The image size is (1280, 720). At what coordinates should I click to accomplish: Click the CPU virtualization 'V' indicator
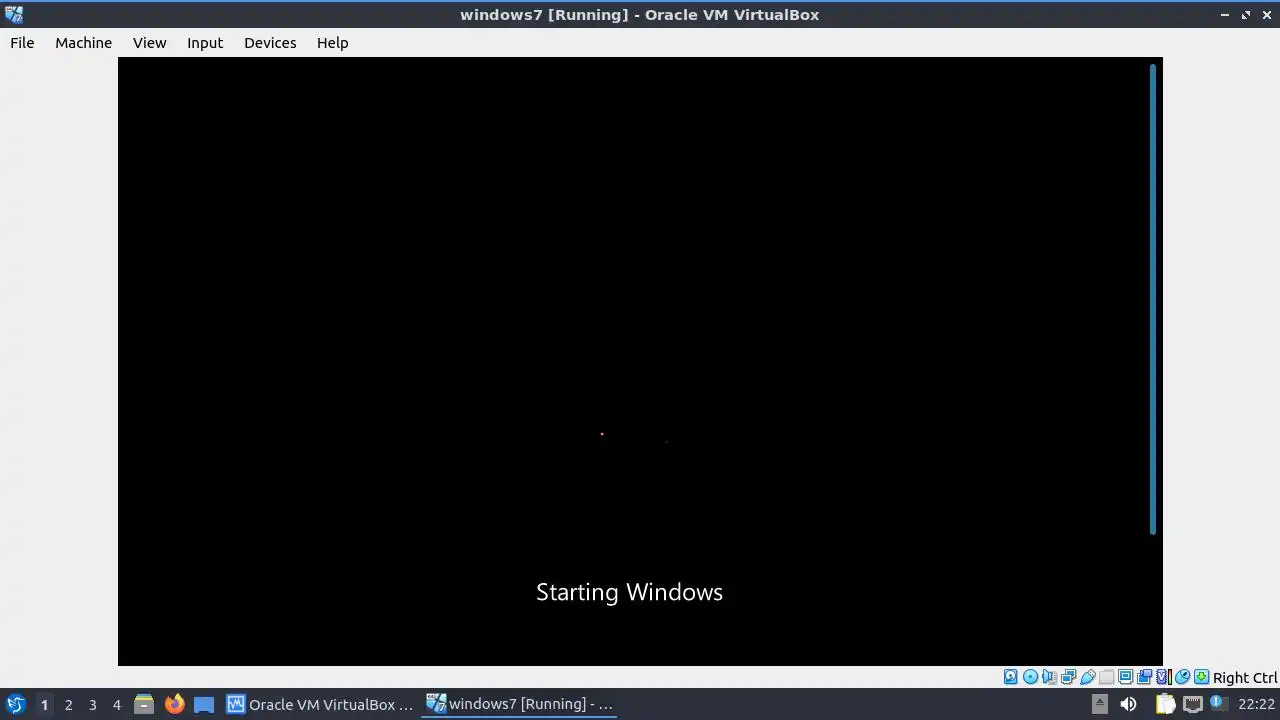[1163, 677]
